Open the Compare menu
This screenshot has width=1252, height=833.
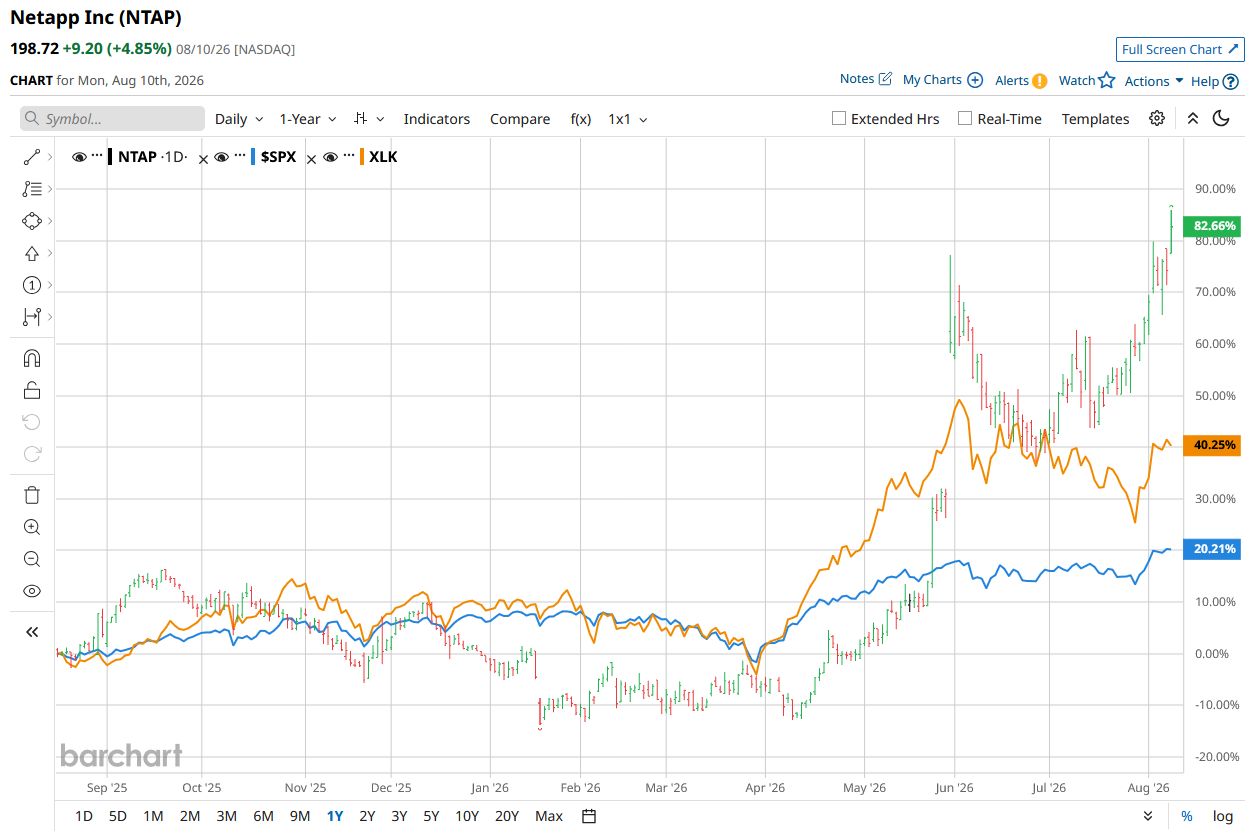[x=520, y=118]
